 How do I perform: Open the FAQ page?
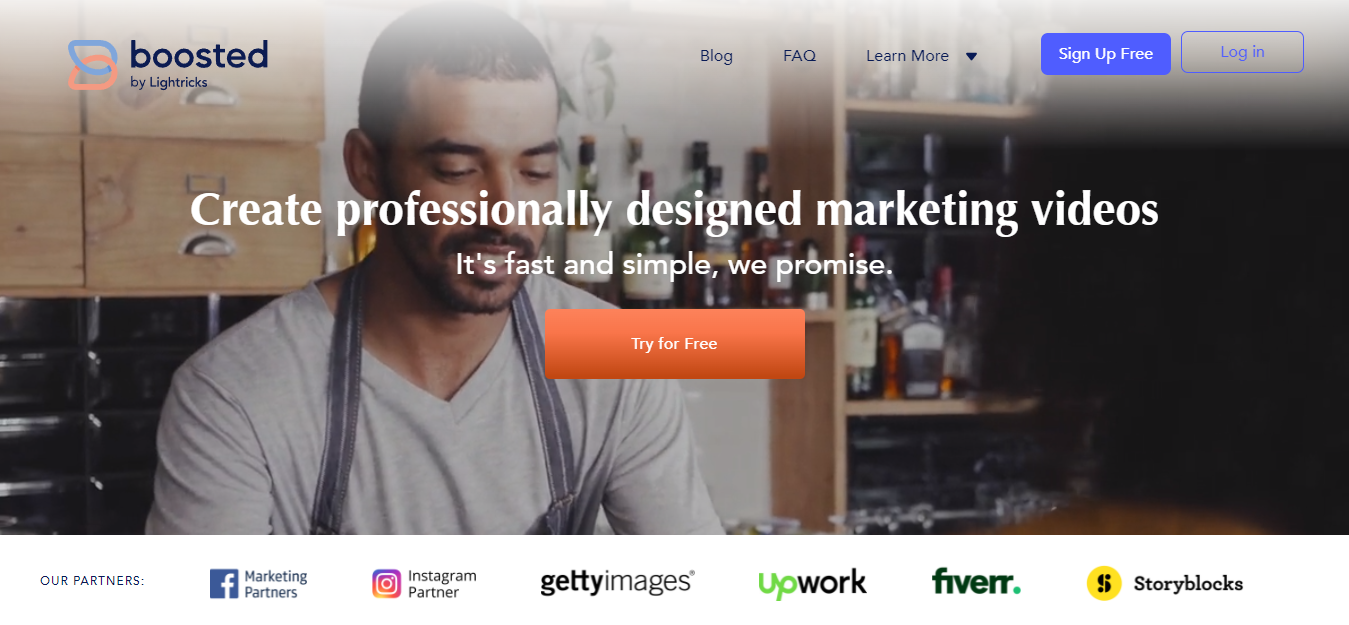coord(799,56)
